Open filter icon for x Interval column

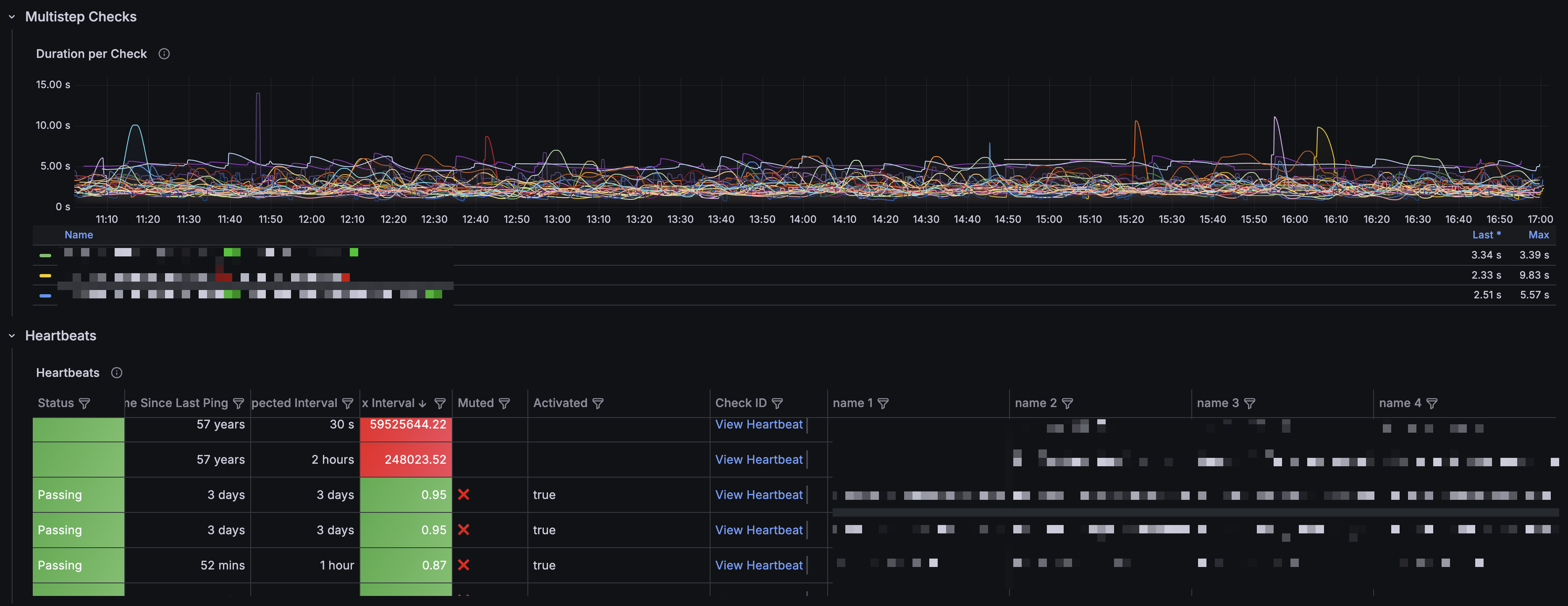(x=440, y=403)
